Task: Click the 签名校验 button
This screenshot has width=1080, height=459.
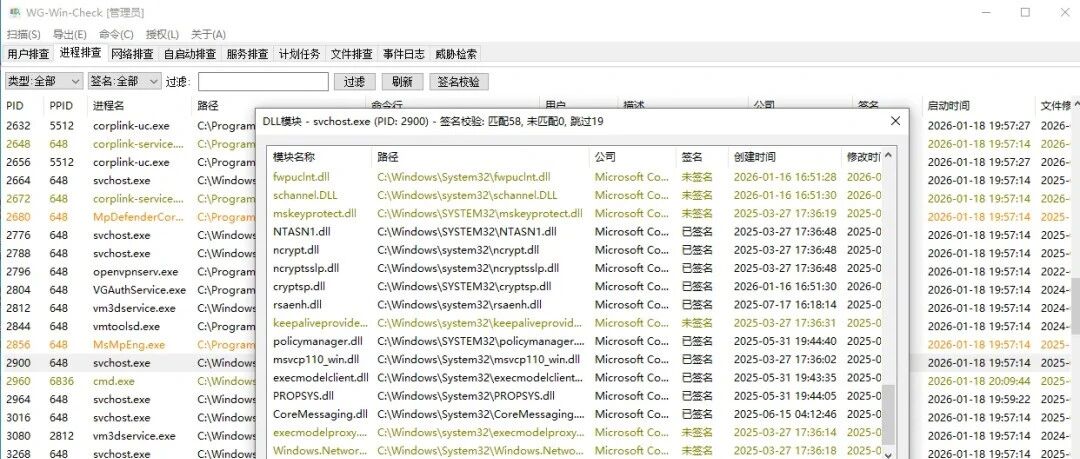Action: coord(459,81)
